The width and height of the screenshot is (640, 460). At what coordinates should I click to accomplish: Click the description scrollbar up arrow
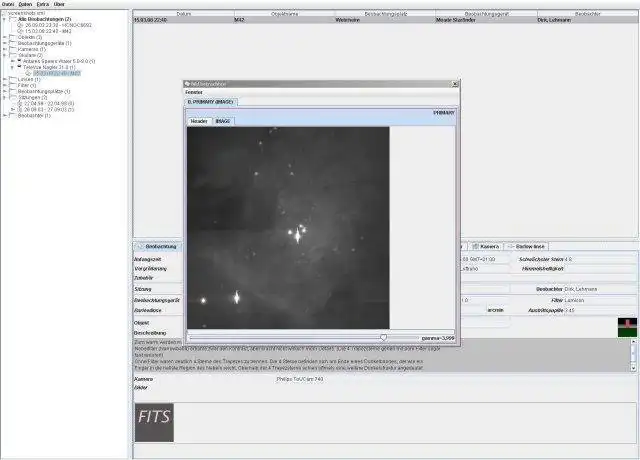point(633,342)
